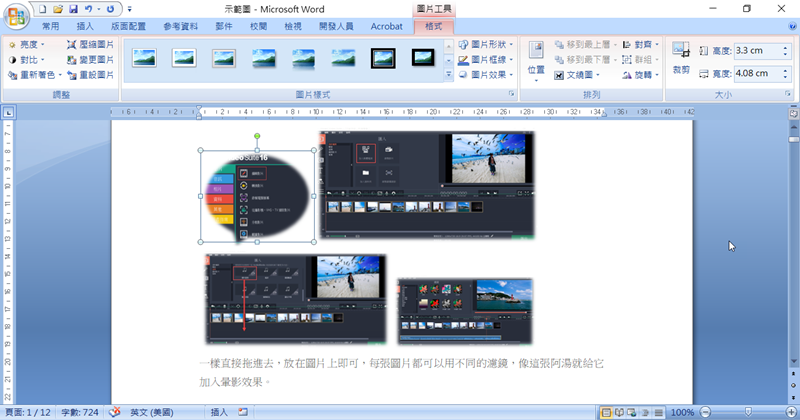Open the 開發人員 tab
This screenshot has width=800, height=420.
pyautogui.click(x=336, y=27)
